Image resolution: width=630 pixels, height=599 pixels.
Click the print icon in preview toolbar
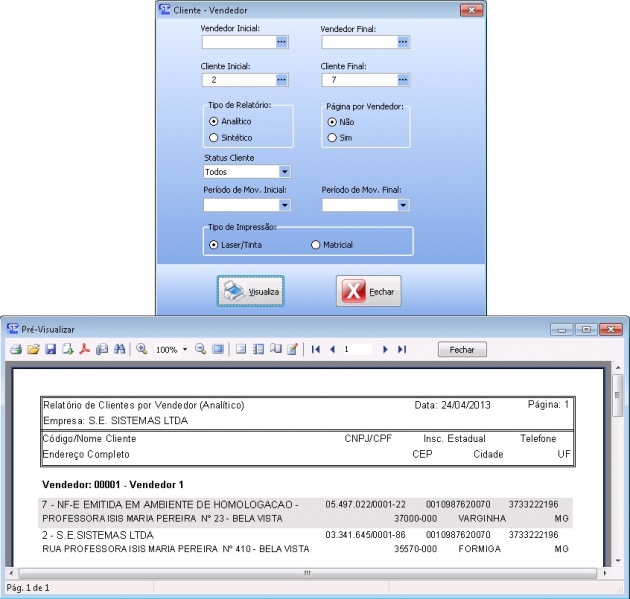[x=16, y=349]
